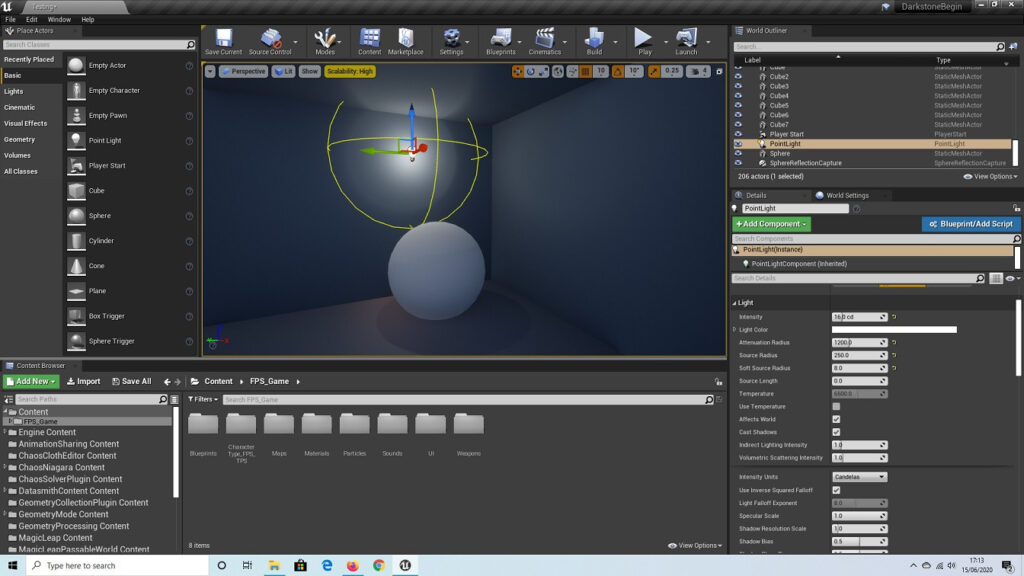This screenshot has width=1024, height=576.
Task: Disable the Cast Shadows checkbox
Action: [836, 433]
